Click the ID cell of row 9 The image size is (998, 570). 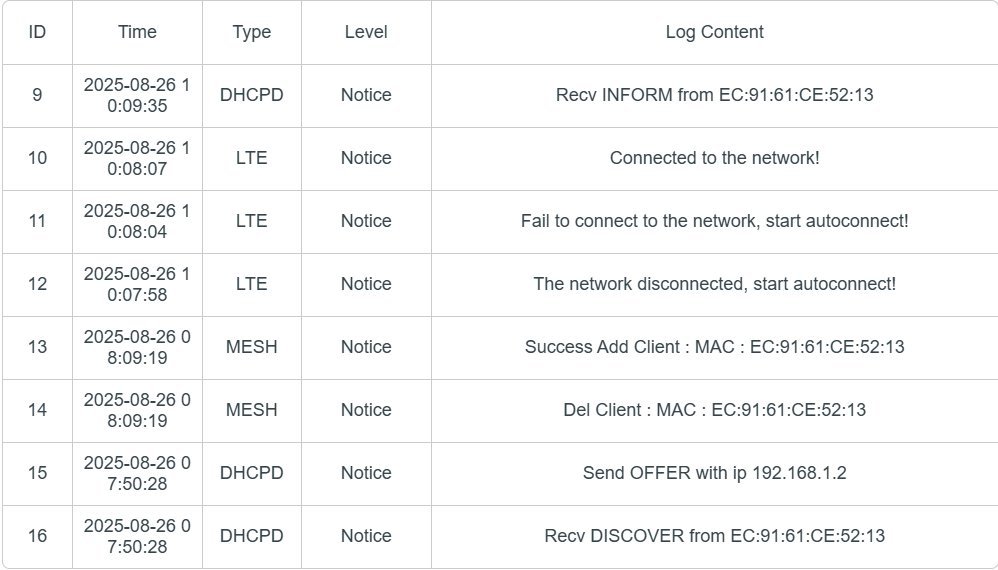pyautogui.click(x=37, y=95)
